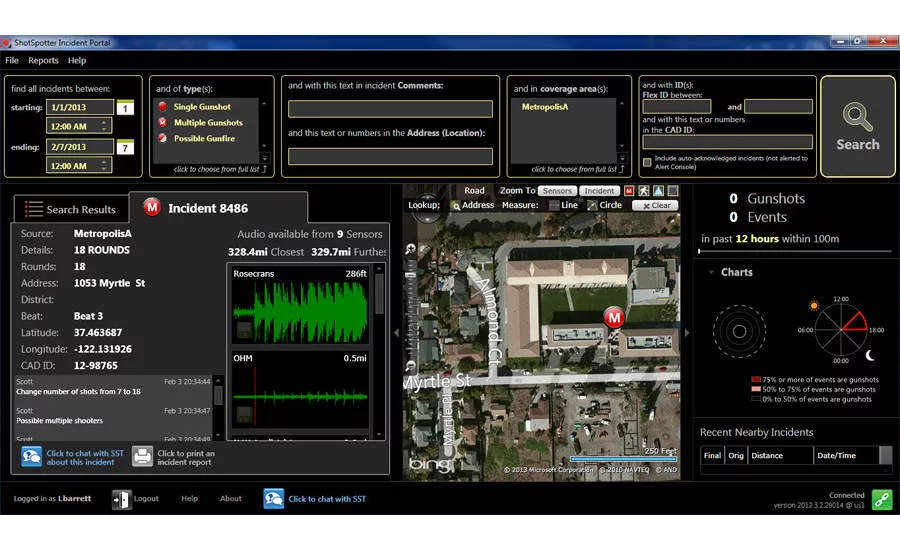Click the Logout door icon
The height and width of the screenshot is (550, 900).
121,499
